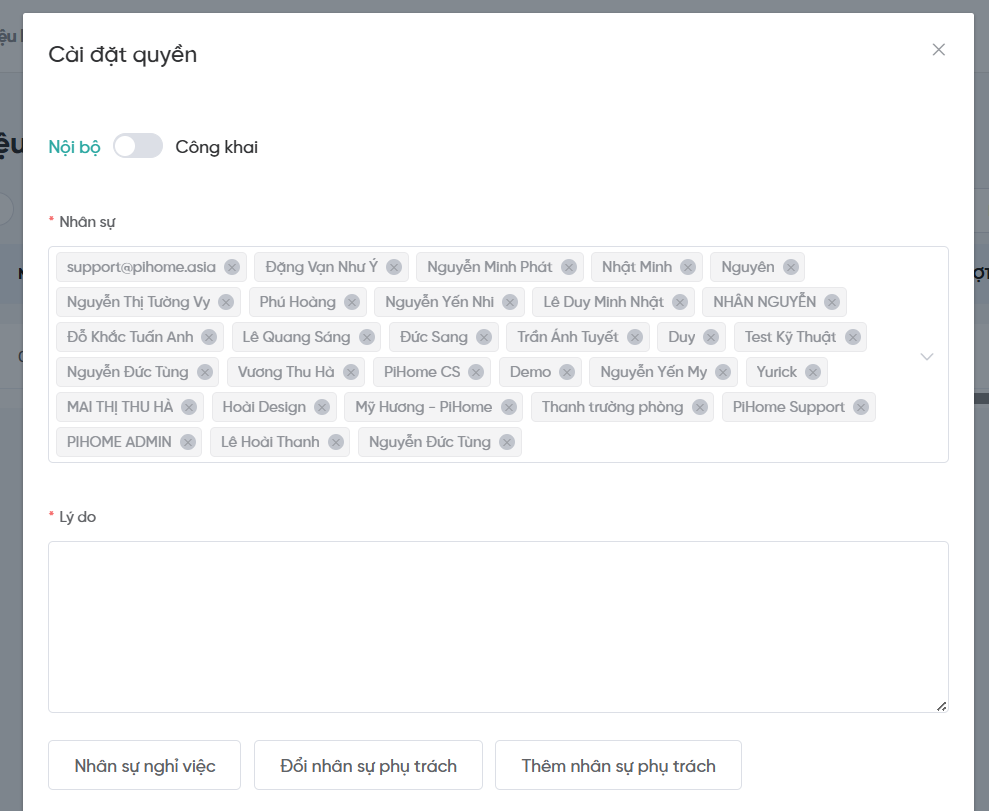Toggle Nội bộ / Công khai switch
989x811 pixels.
[138, 147]
